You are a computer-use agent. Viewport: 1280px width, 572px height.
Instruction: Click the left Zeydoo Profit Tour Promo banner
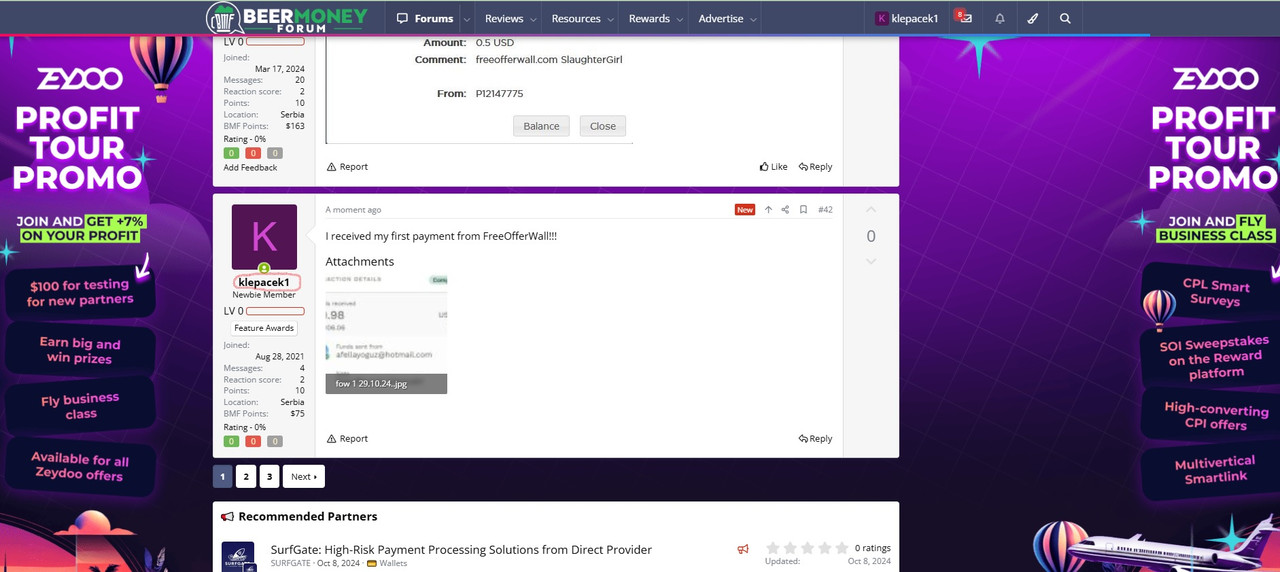80,304
